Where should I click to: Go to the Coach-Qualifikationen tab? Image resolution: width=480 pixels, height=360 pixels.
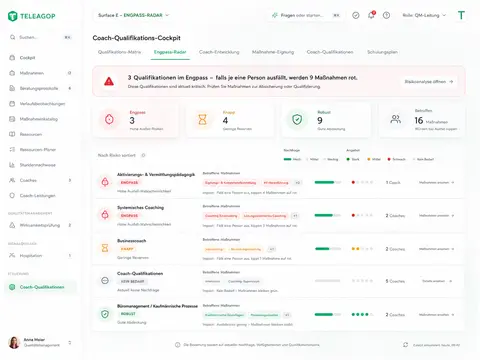(x=330, y=52)
